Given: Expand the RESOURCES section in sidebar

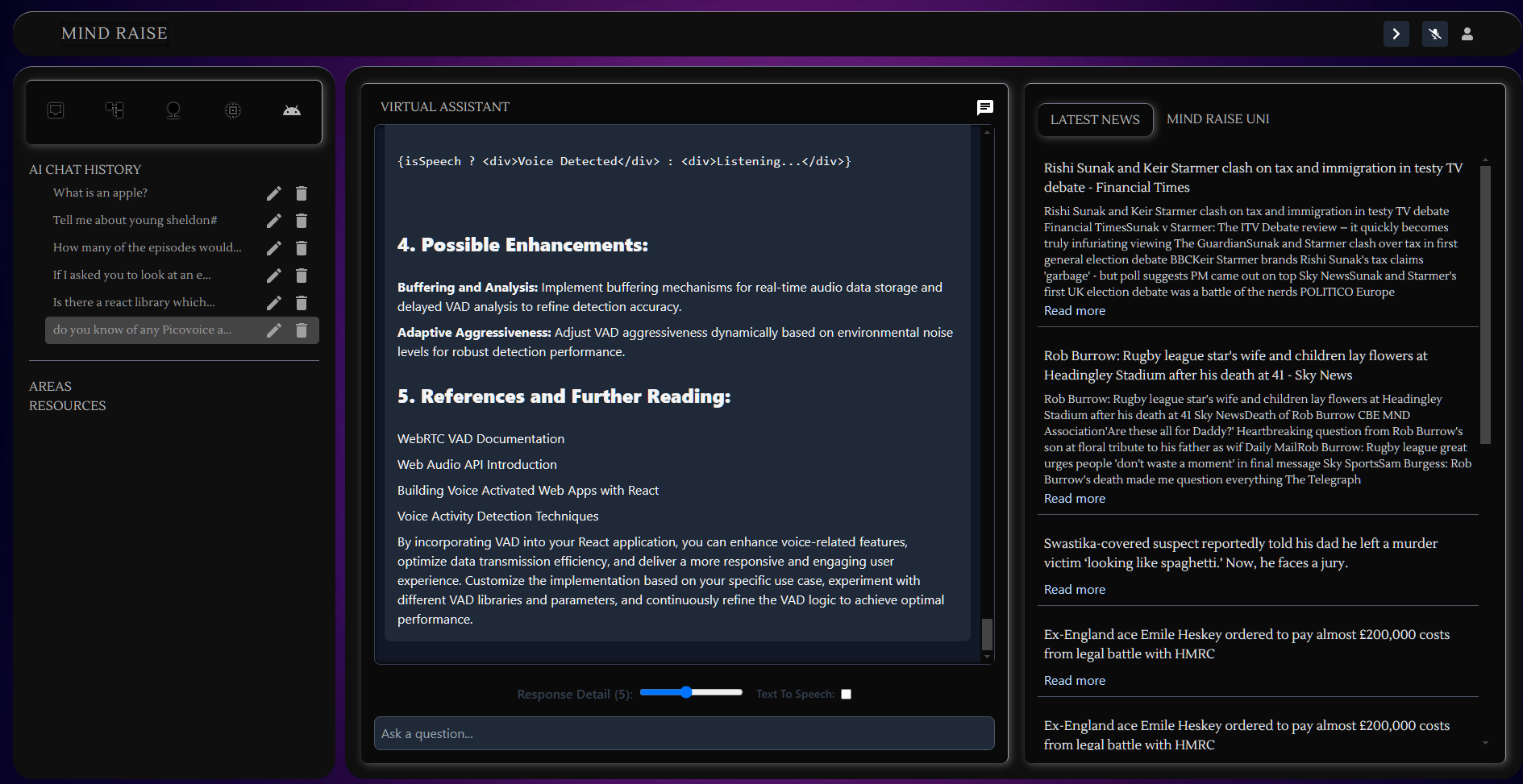Looking at the screenshot, I should pyautogui.click(x=68, y=406).
